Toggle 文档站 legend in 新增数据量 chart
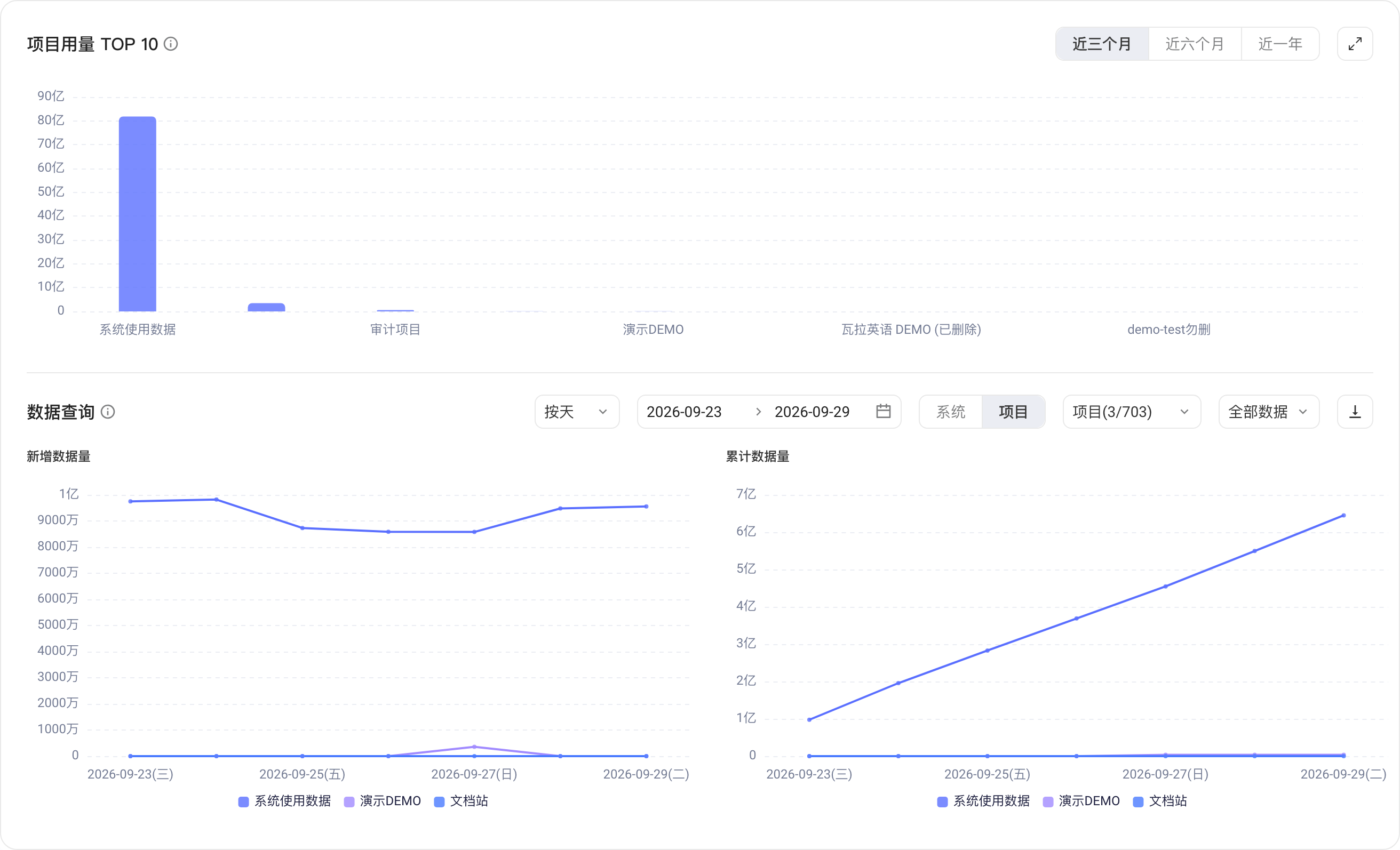Viewport: 1400px width, 850px height. point(461,801)
